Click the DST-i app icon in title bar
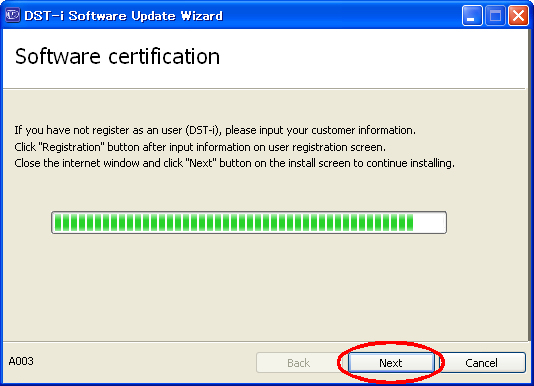This screenshot has height=386, width=534. point(13,15)
